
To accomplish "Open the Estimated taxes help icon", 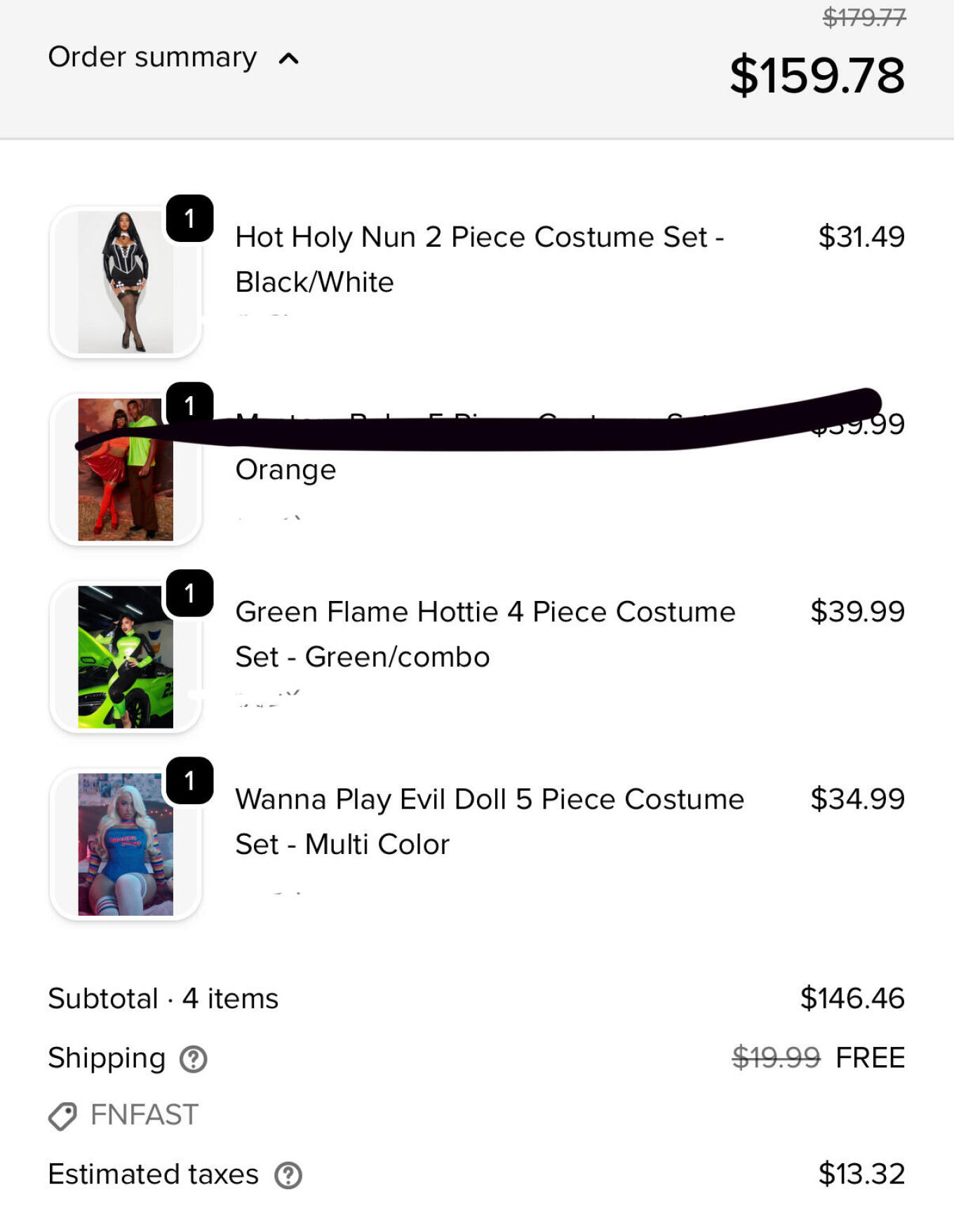I will tap(288, 1175).
